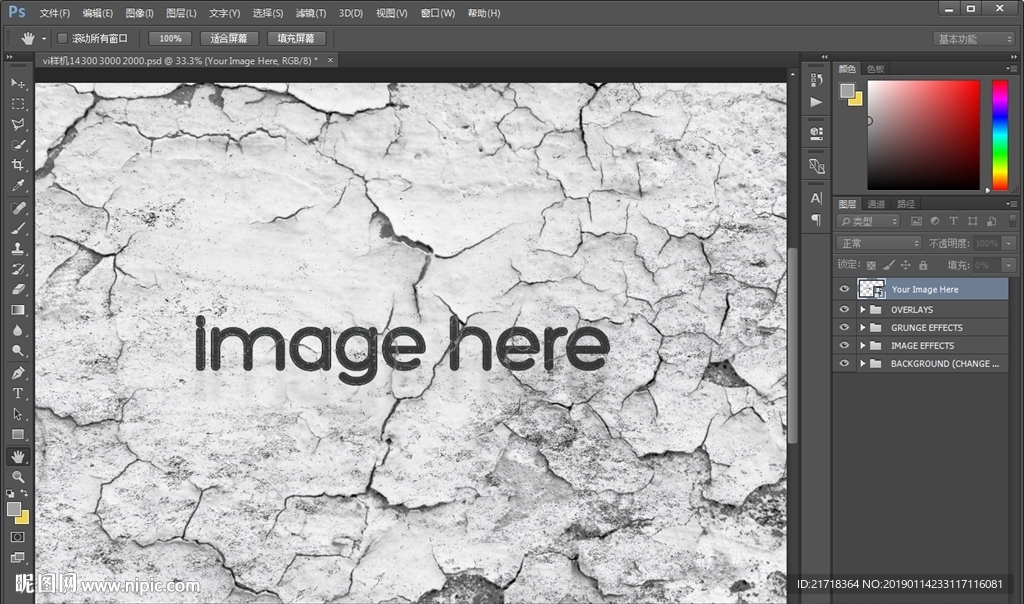Image resolution: width=1024 pixels, height=604 pixels.
Task: Expand the GRUNGE EFFECTS group
Action: 863,327
